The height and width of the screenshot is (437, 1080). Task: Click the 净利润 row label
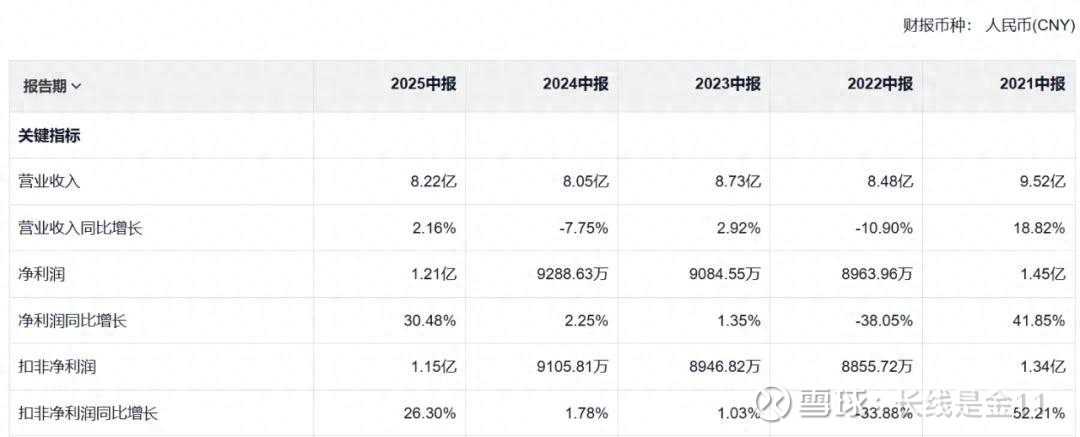click(42, 273)
